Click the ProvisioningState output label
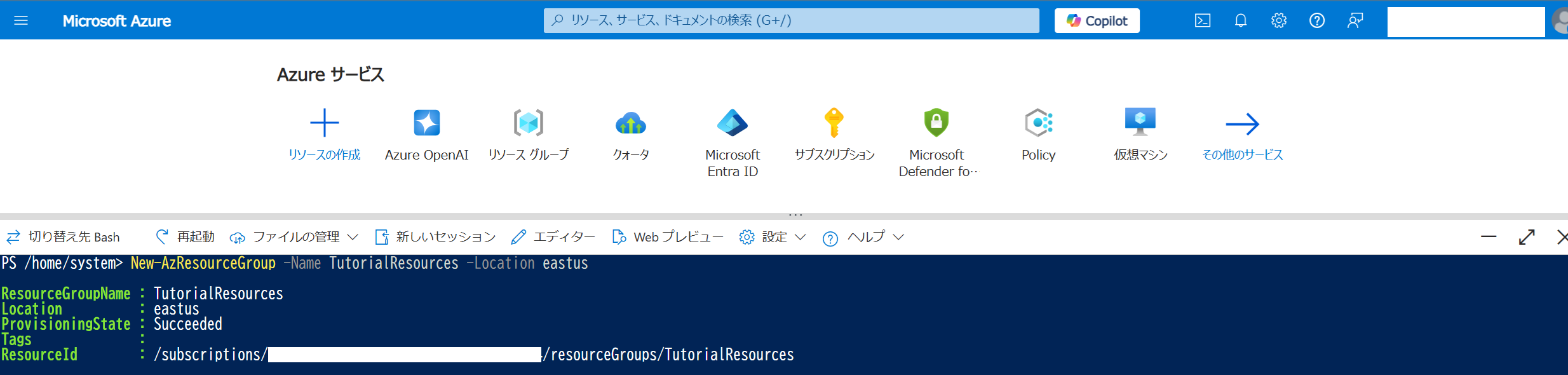The height and width of the screenshot is (375, 1568). pyautogui.click(x=66, y=324)
